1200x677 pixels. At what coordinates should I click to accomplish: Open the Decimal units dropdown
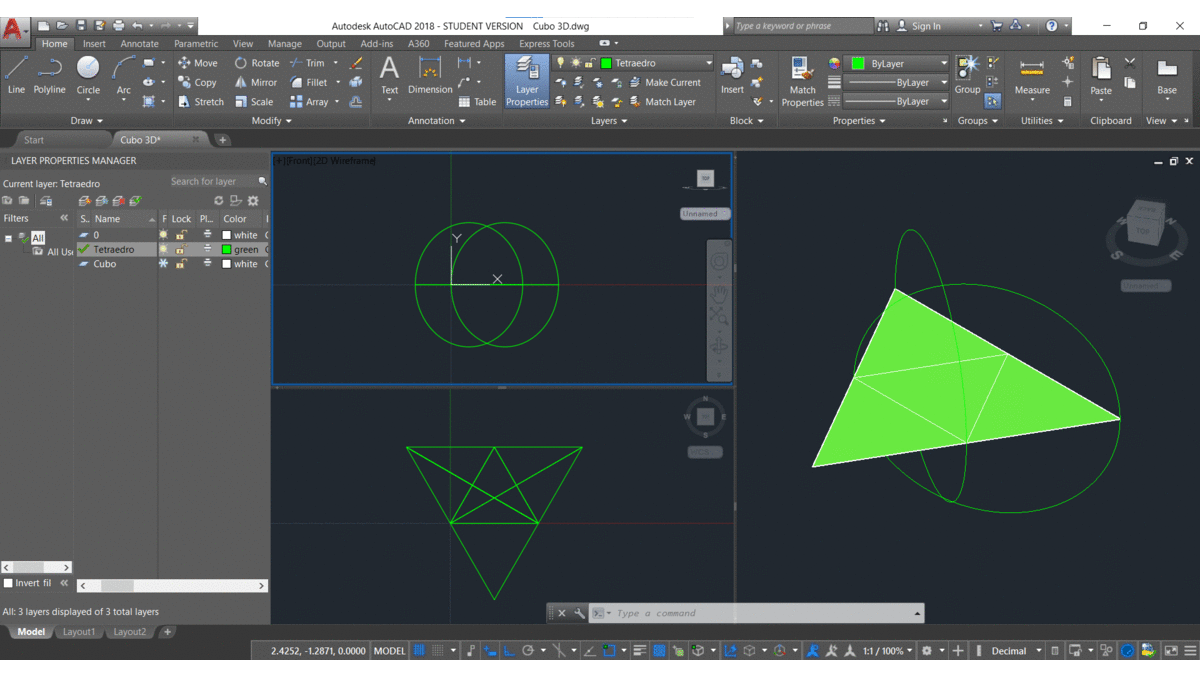coord(1016,651)
